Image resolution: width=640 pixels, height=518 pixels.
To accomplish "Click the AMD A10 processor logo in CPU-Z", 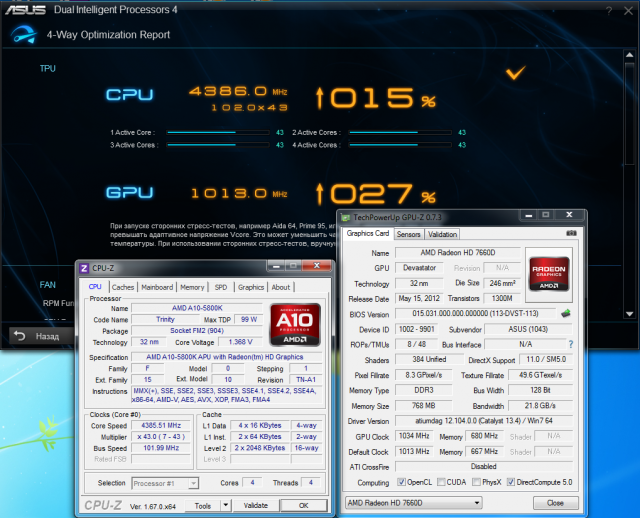I will [x=295, y=325].
